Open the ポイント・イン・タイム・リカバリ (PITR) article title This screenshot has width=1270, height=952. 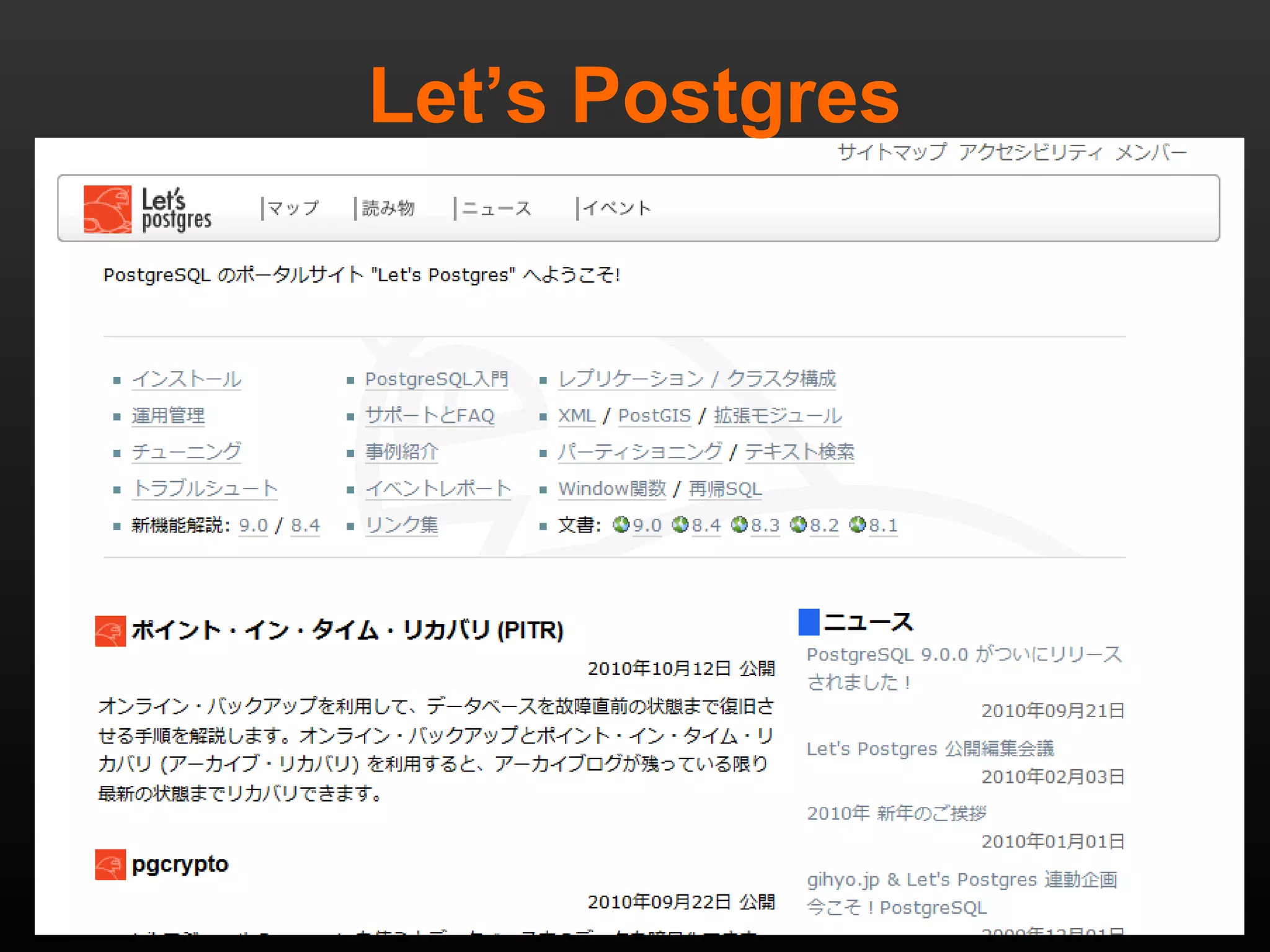pos(348,630)
